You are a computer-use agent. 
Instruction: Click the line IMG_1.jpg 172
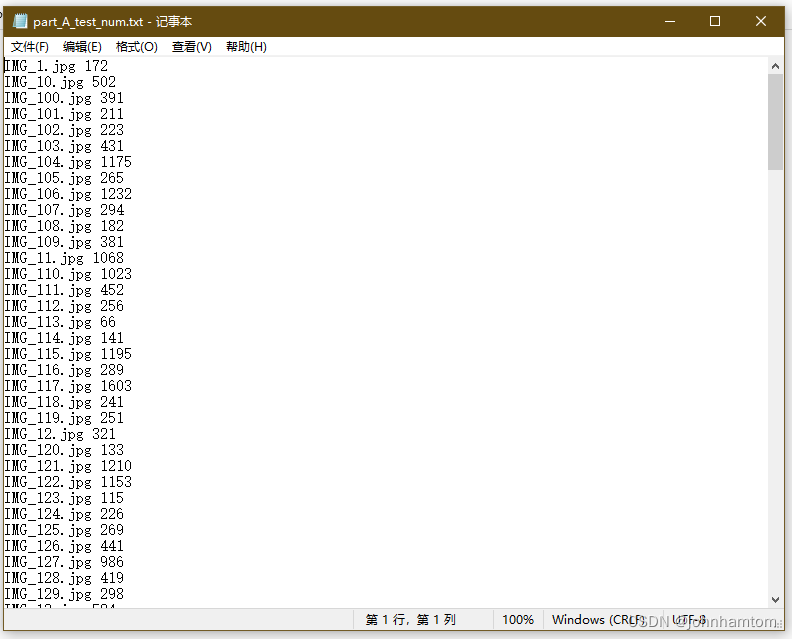coord(56,66)
